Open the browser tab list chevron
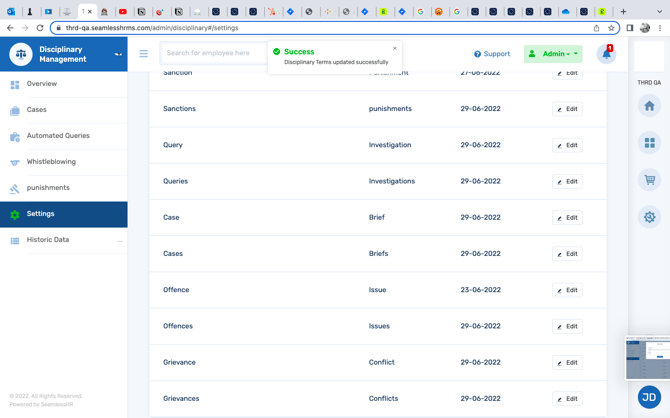 (x=659, y=12)
